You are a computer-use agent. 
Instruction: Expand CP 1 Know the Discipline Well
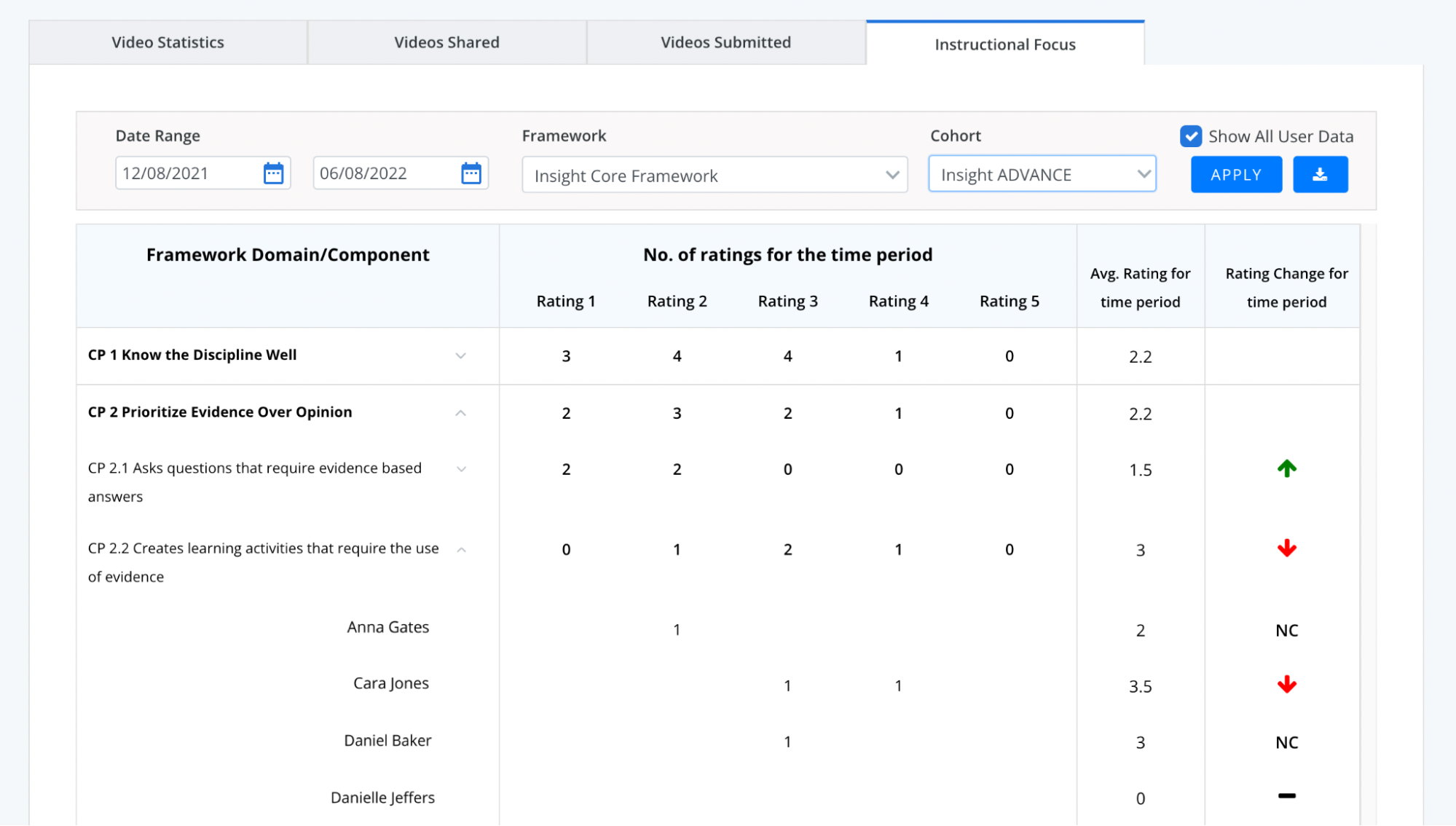(460, 355)
